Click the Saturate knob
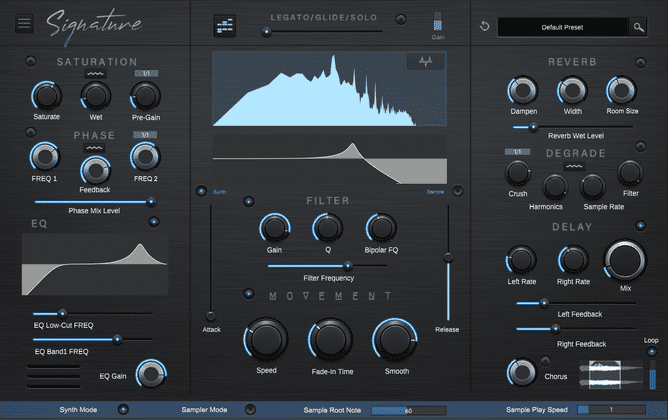Image resolution: width=668 pixels, height=420 pixels. pos(45,96)
